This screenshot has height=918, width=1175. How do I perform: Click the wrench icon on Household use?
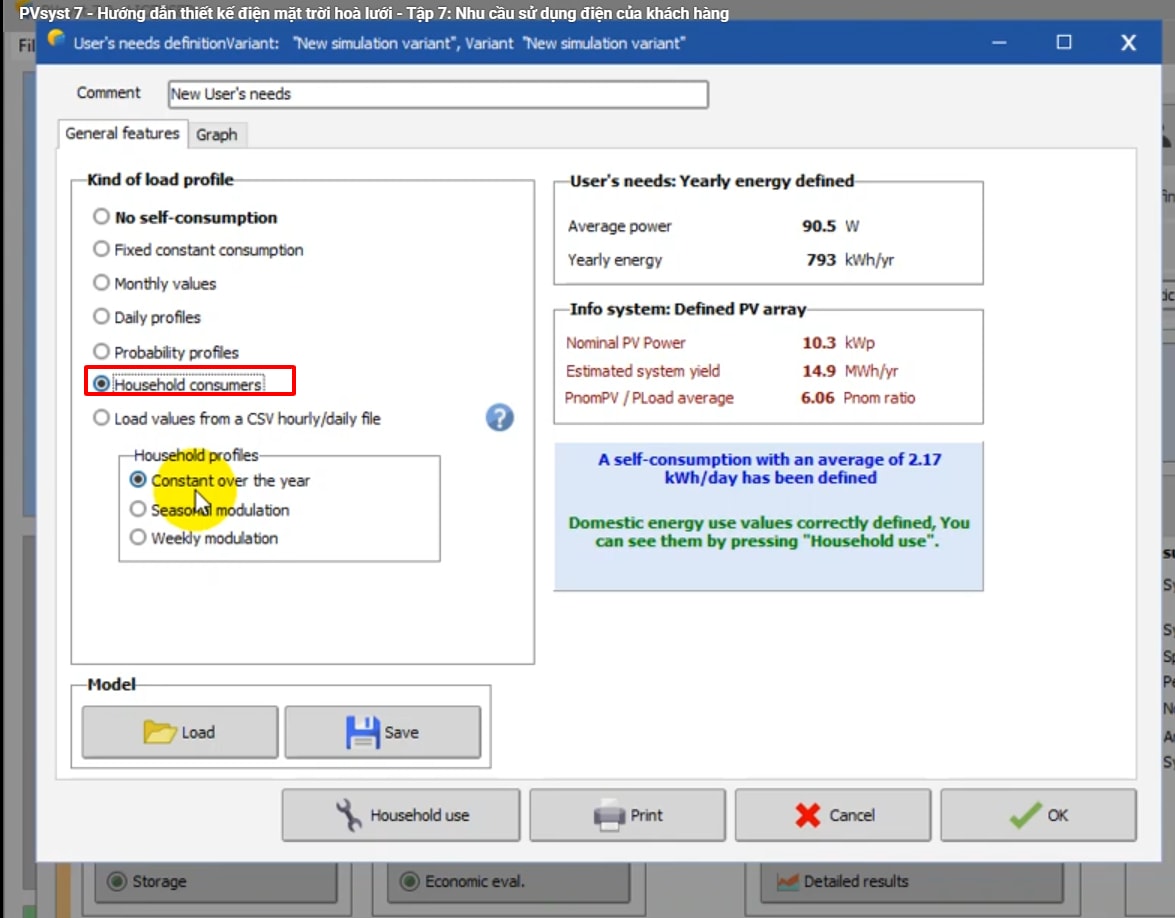(x=348, y=815)
